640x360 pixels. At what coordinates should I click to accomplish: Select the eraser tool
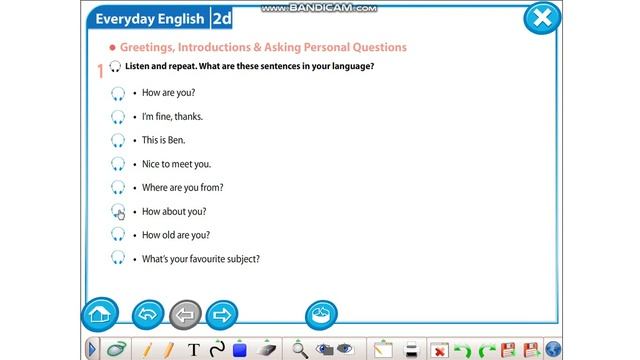[x=267, y=349]
